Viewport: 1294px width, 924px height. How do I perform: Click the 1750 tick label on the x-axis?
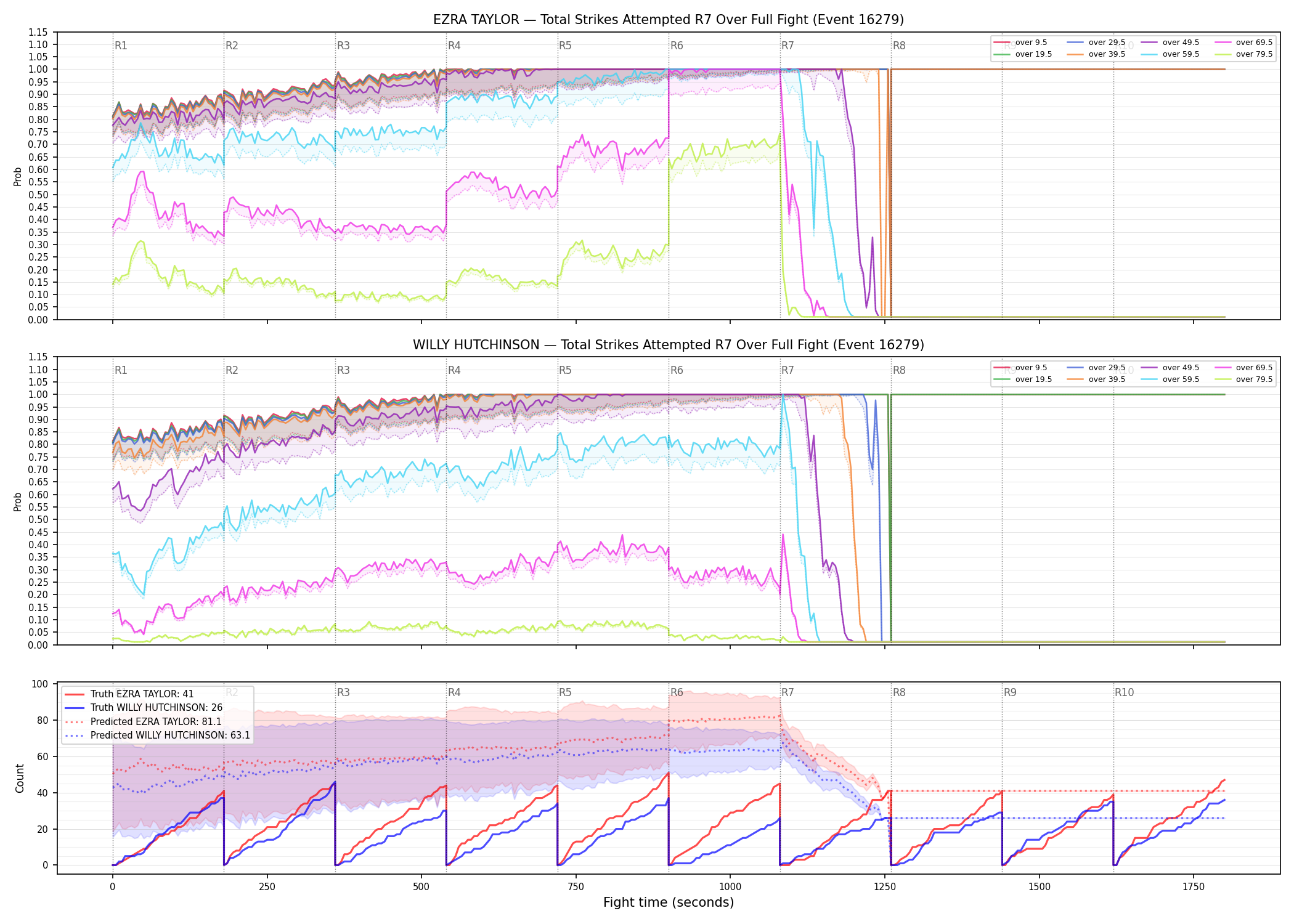tap(1194, 887)
